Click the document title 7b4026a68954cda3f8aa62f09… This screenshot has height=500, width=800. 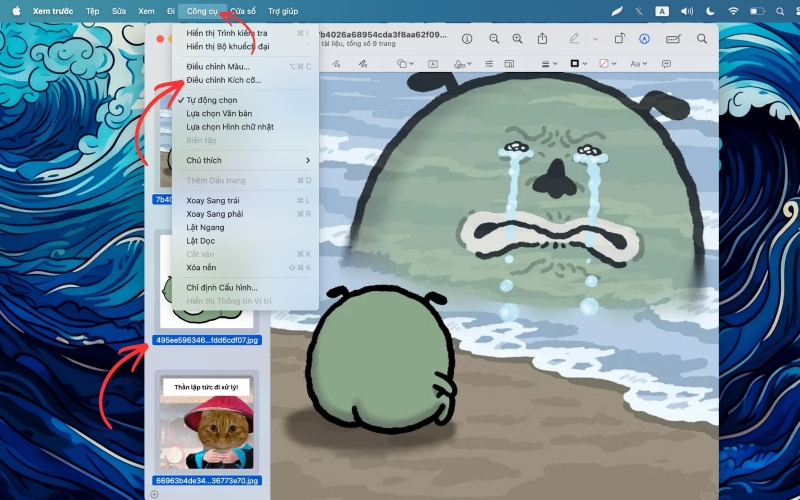tap(382, 35)
